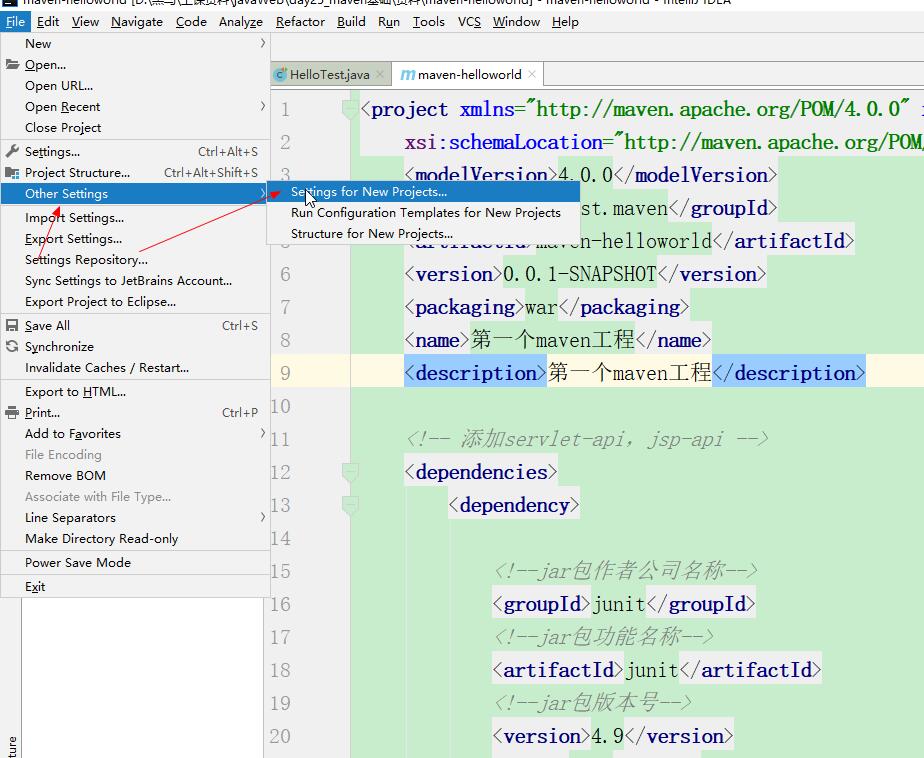The height and width of the screenshot is (758, 924).
Task: Click line number 16 in gutter
Action: [x=280, y=604]
